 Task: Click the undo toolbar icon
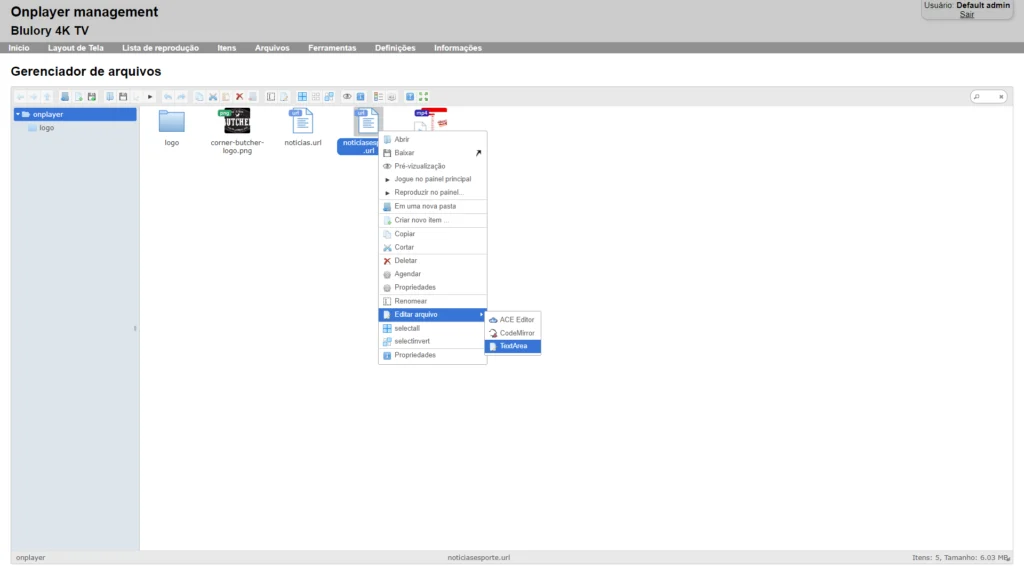click(x=168, y=97)
